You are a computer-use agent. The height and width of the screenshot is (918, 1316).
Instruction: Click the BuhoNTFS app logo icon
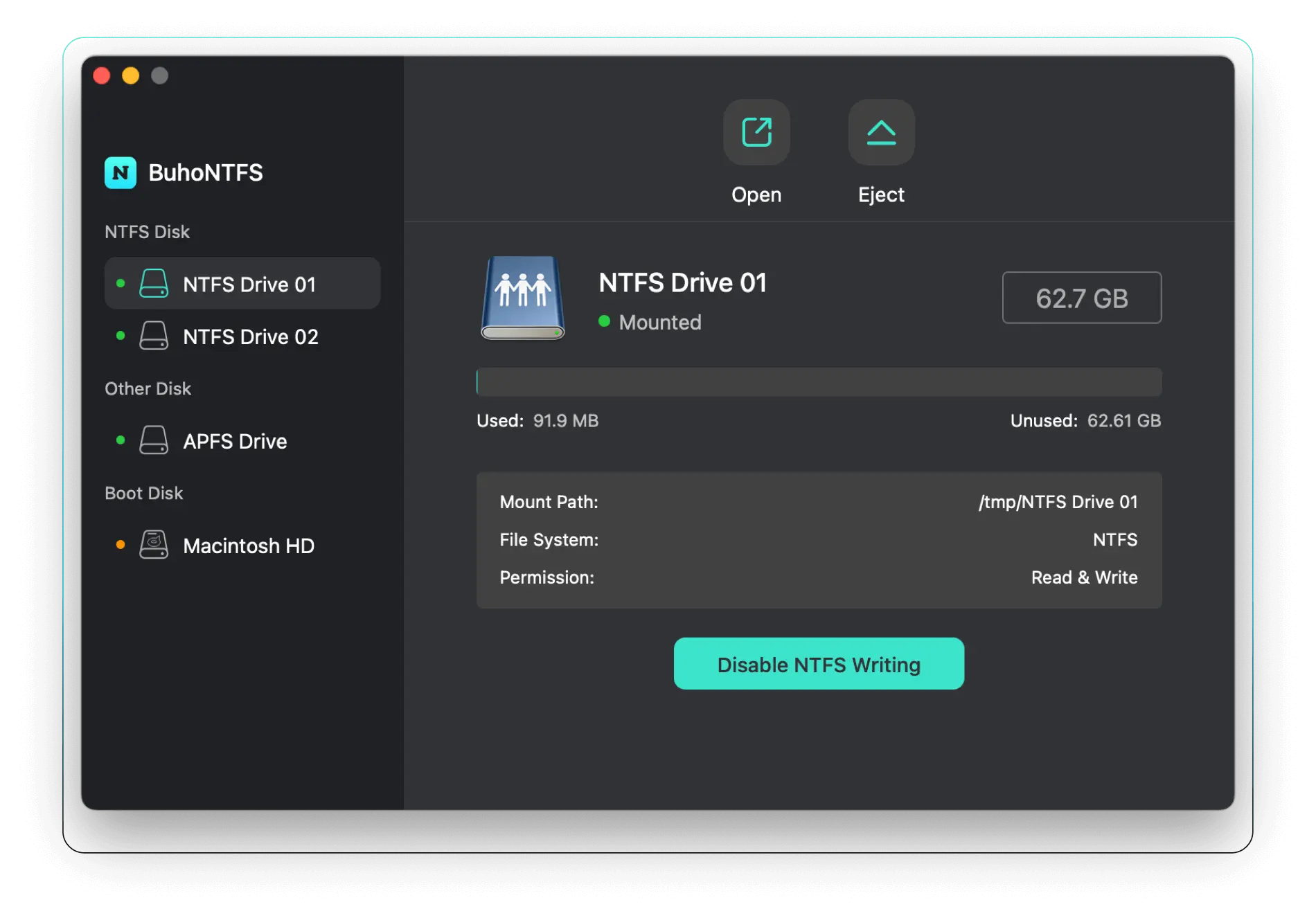(x=121, y=173)
